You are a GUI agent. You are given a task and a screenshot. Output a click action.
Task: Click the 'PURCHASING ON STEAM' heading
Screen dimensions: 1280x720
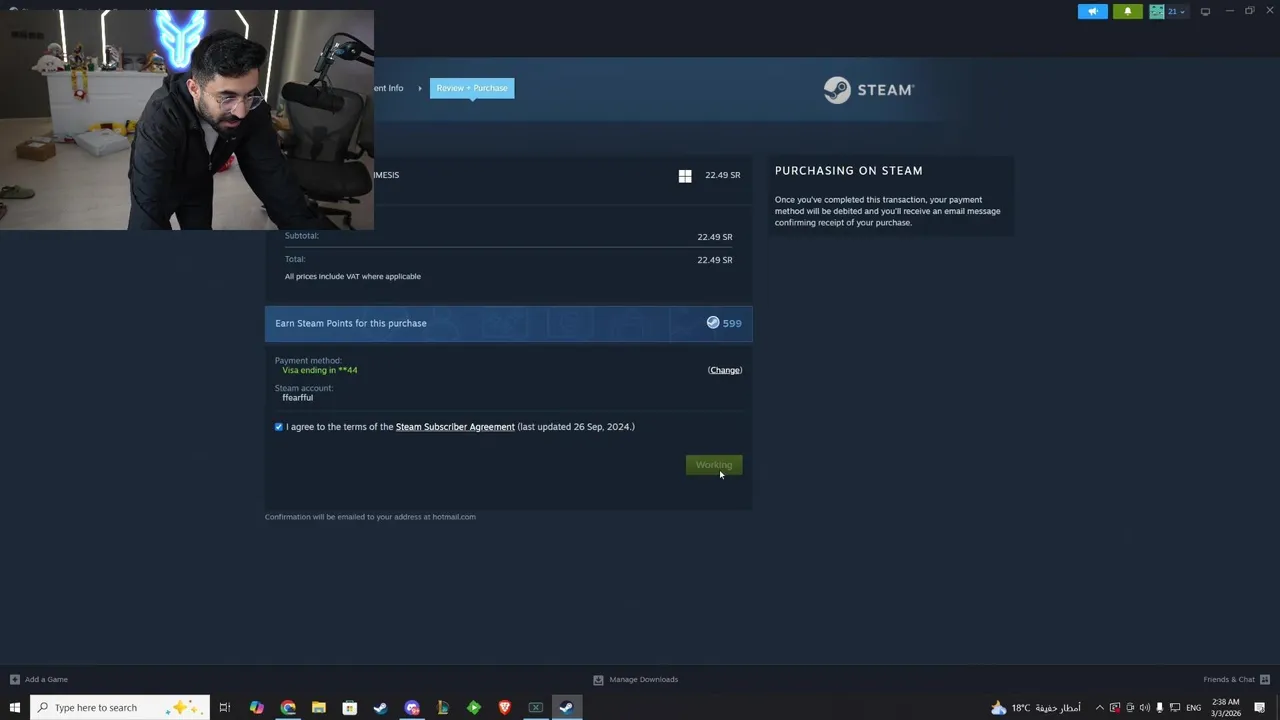click(x=849, y=171)
